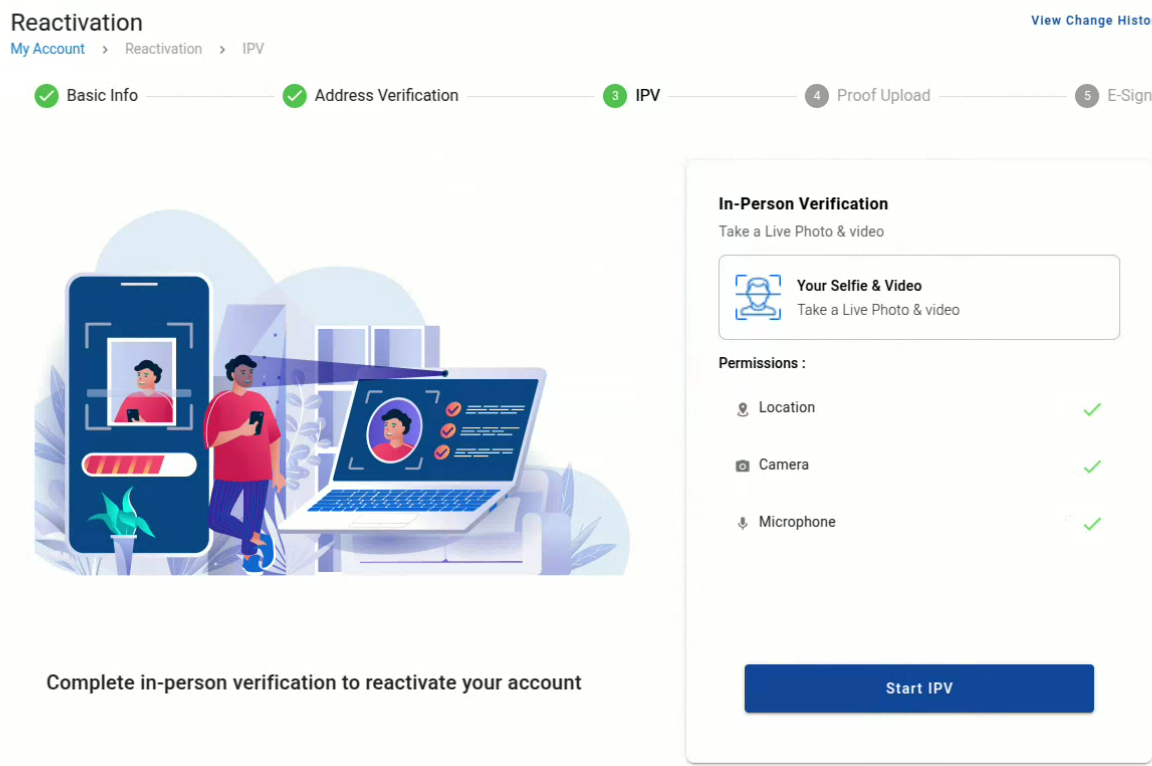Image resolution: width=1152 pixels, height=766 pixels.
Task: Click the step 5 E-Sign circle
Action: coord(1086,96)
